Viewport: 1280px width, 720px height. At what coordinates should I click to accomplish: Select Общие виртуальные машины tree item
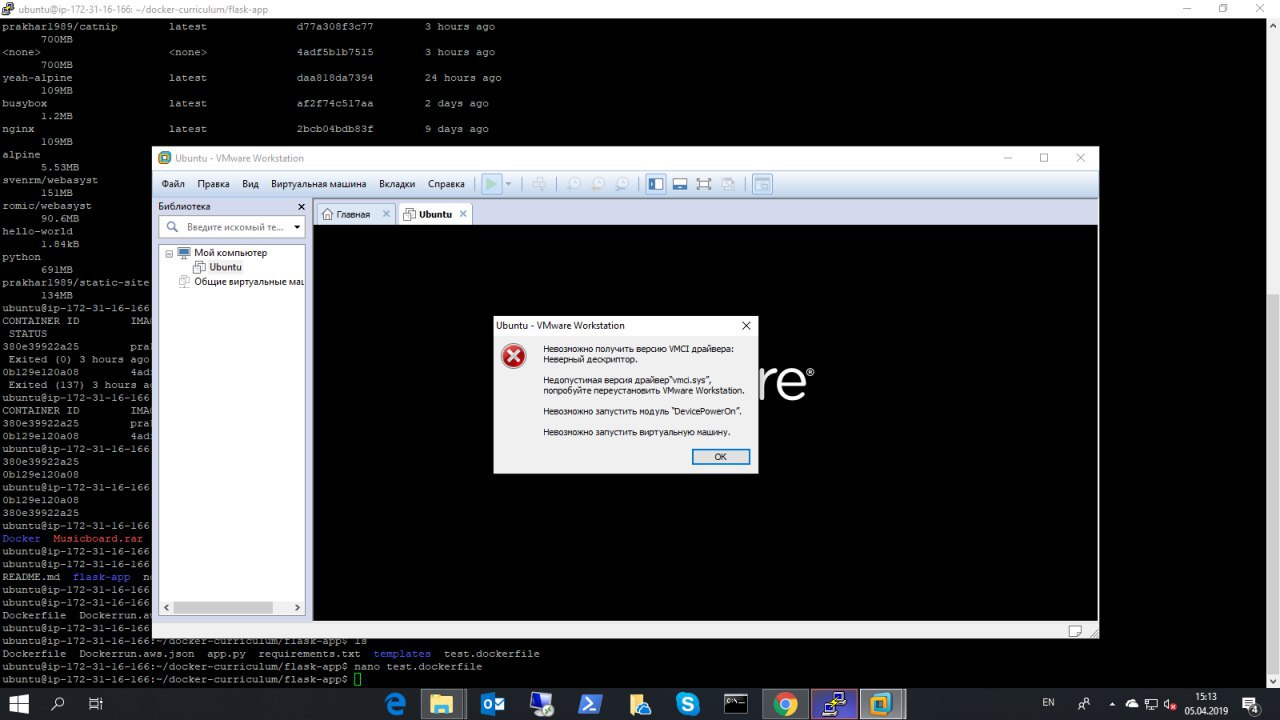[x=248, y=281]
